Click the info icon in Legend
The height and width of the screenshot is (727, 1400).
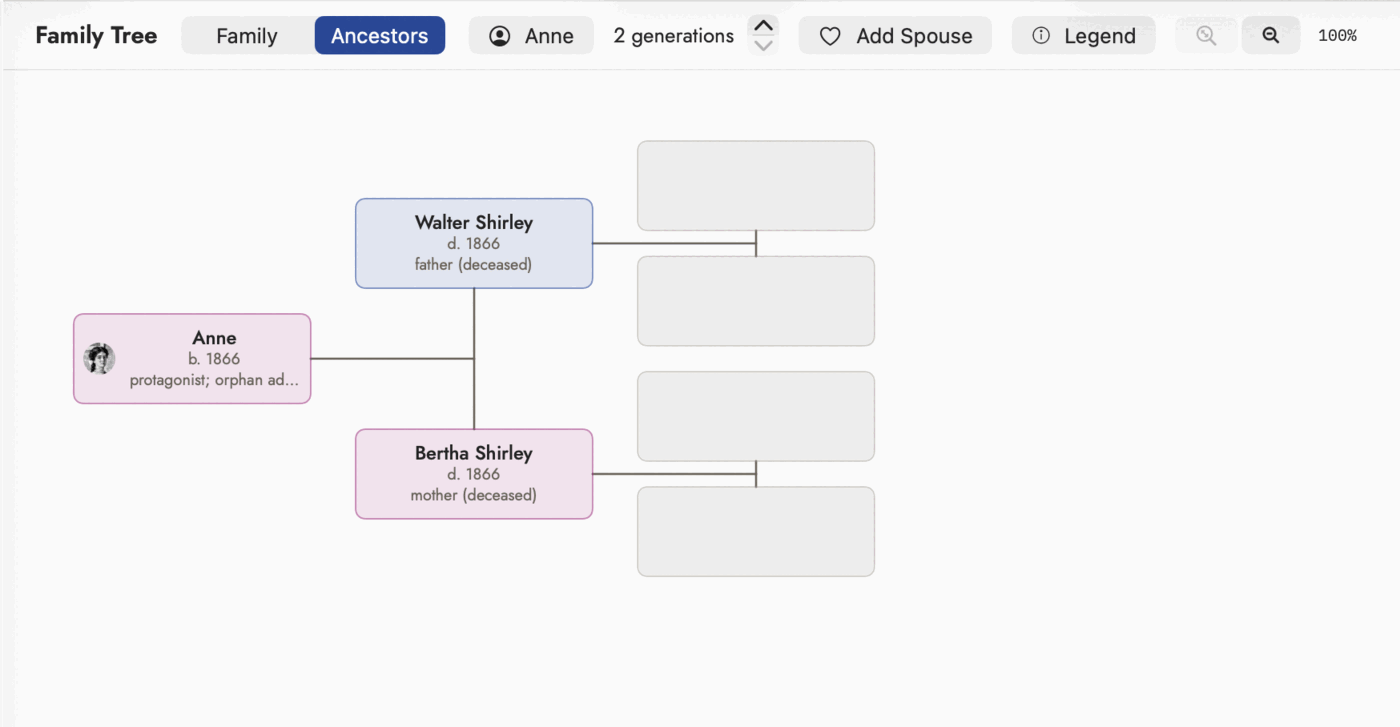1041,36
